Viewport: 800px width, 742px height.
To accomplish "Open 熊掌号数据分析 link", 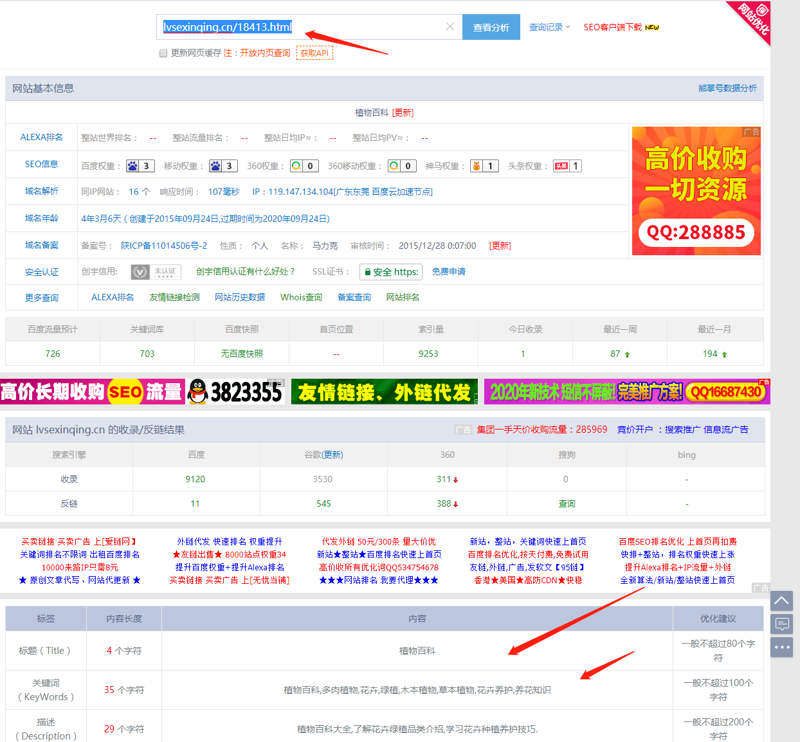I will point(728,88).
